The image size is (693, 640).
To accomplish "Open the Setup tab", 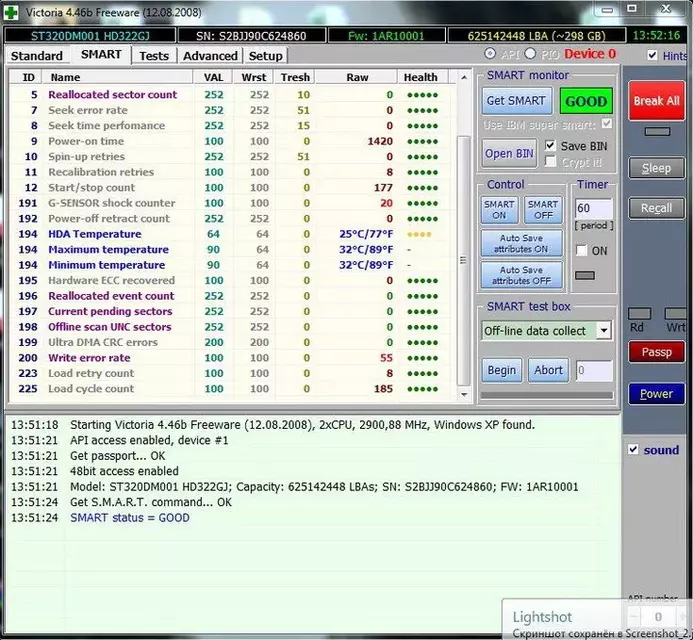I will click(265, 56).
